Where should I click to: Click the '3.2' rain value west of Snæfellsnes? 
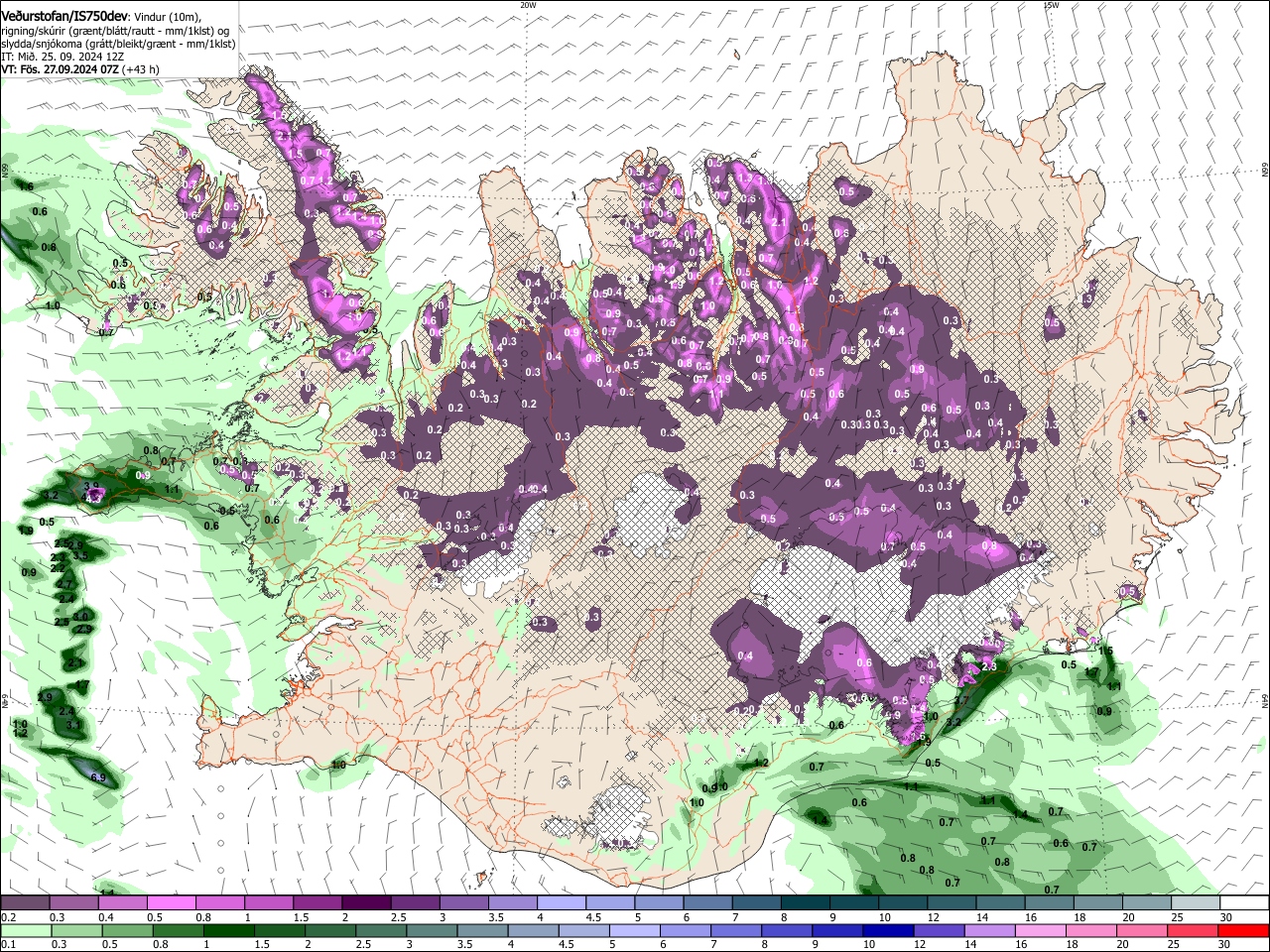(52, 495)
